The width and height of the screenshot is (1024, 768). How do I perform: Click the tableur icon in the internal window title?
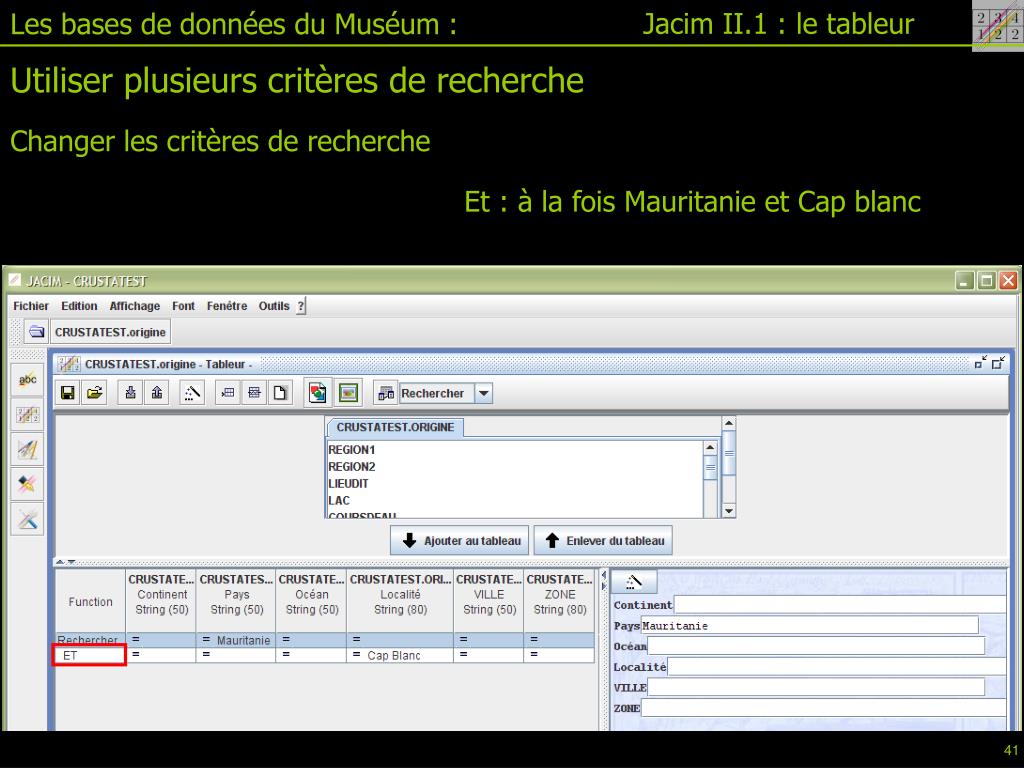[69, 364]
